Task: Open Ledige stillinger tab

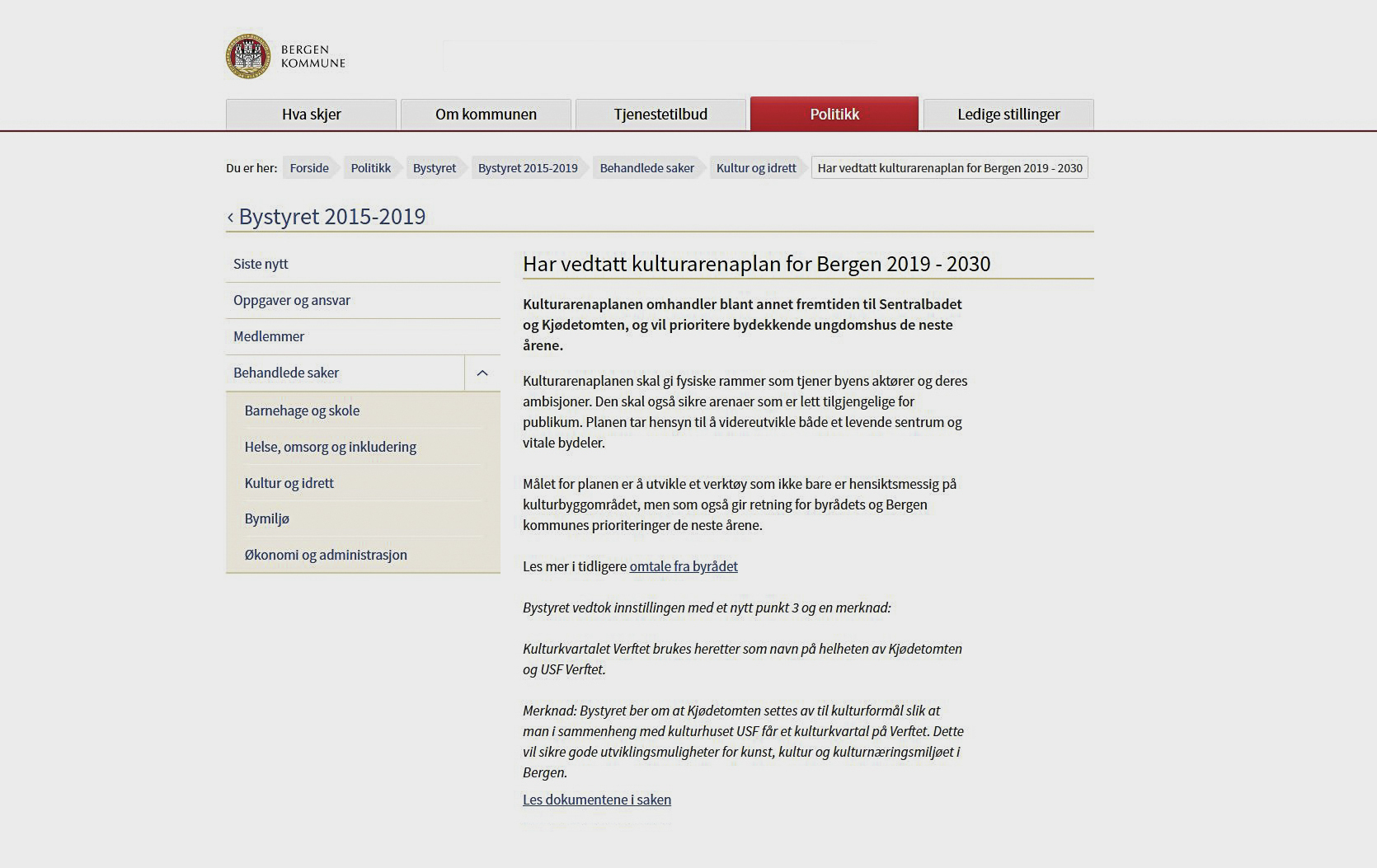Action: (1008, 115)
